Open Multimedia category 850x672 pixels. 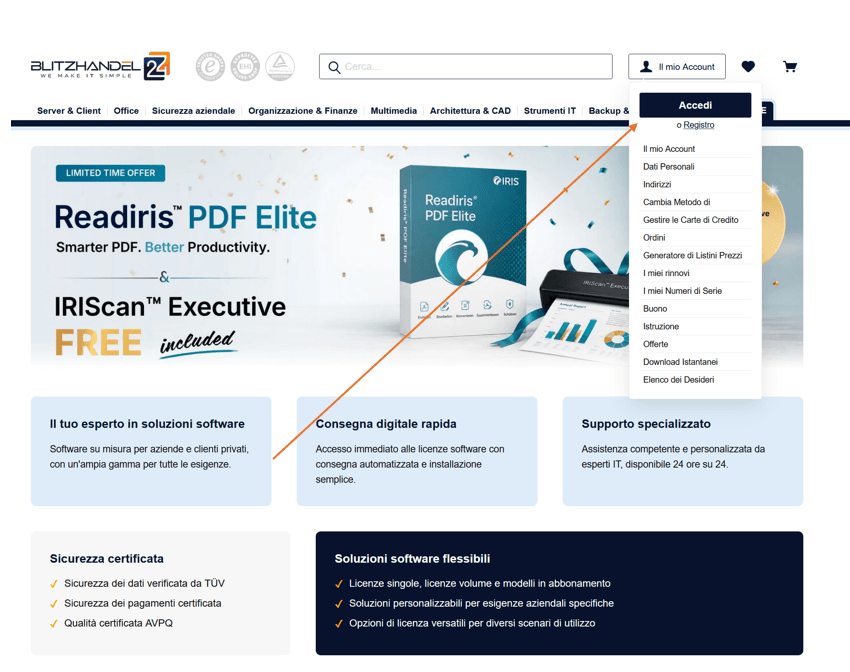click(x=394, y=111)
